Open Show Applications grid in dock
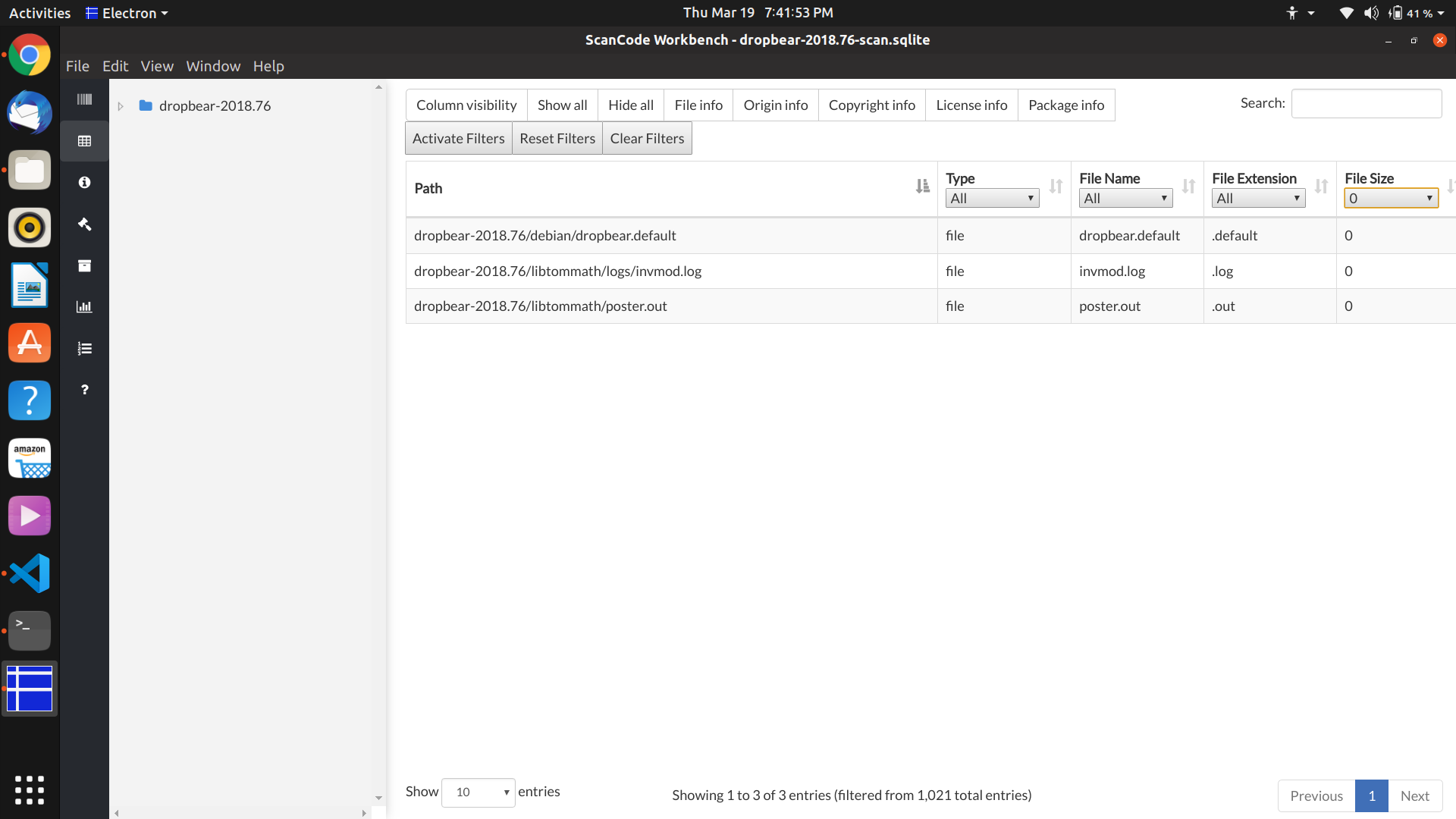This screenshot has height=819, width=1456. click(x=30, y=790)
